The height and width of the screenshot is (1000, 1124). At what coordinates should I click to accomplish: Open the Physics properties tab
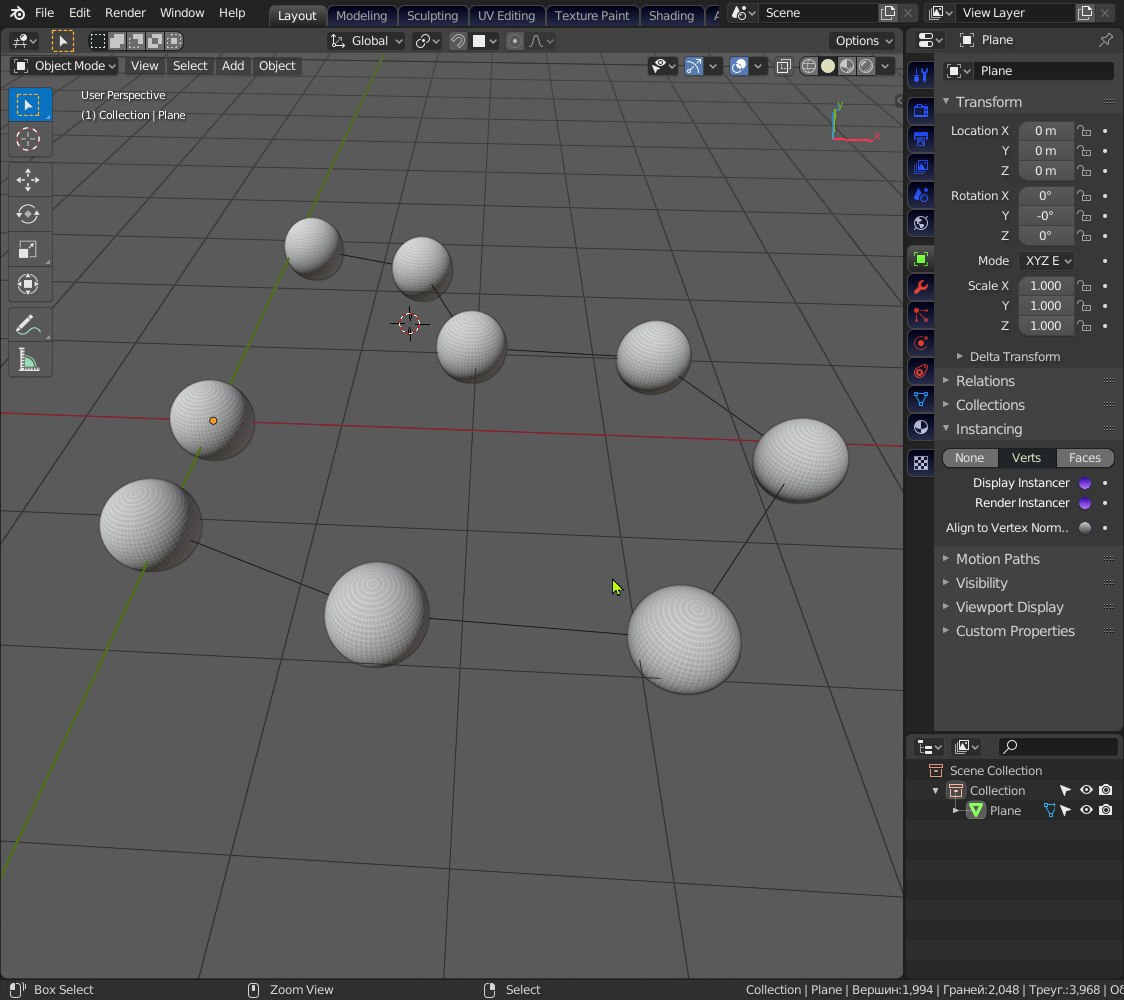pos(921,343)
